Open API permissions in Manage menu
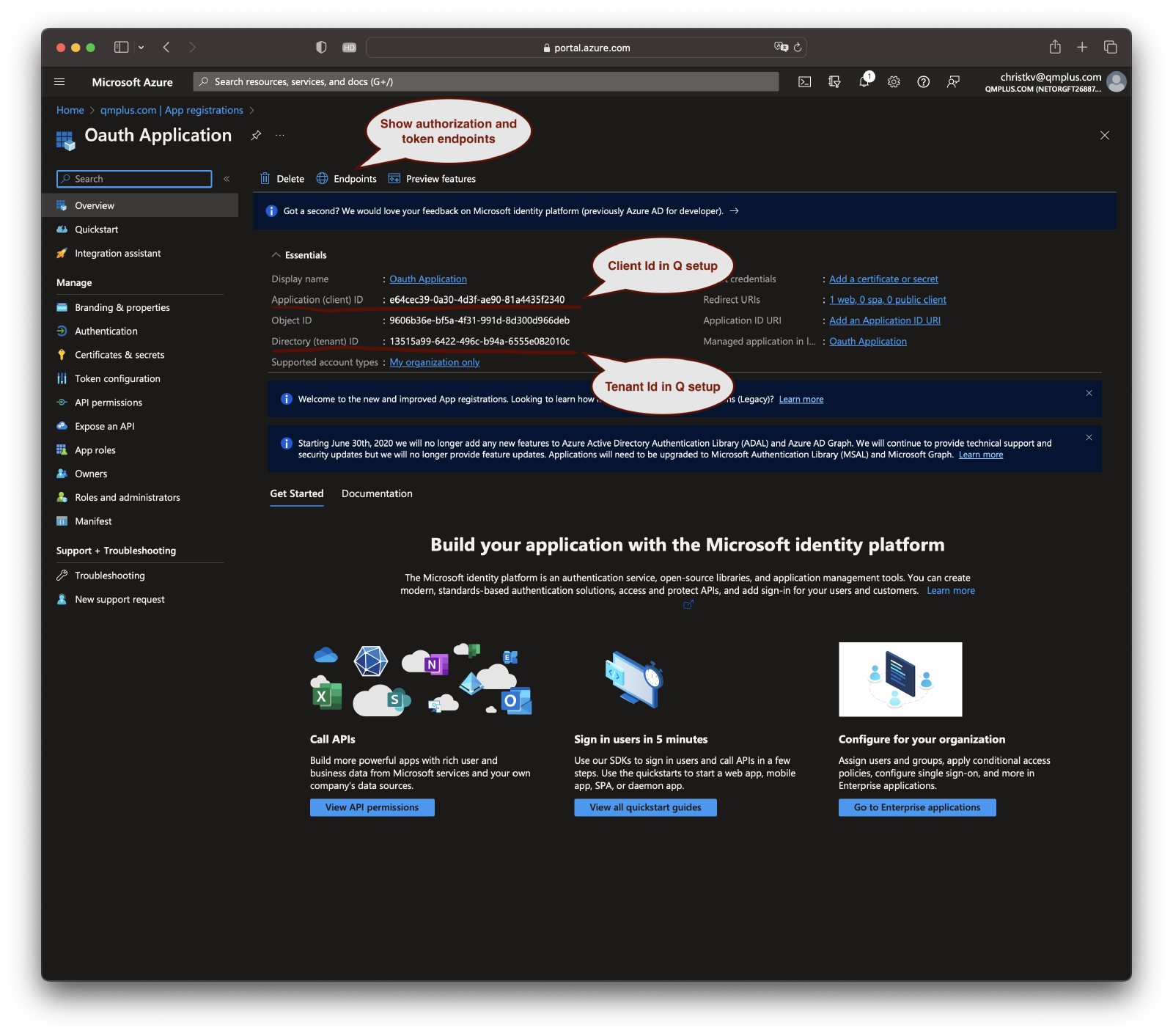The image size is (1173, 1036). point(109,403)
